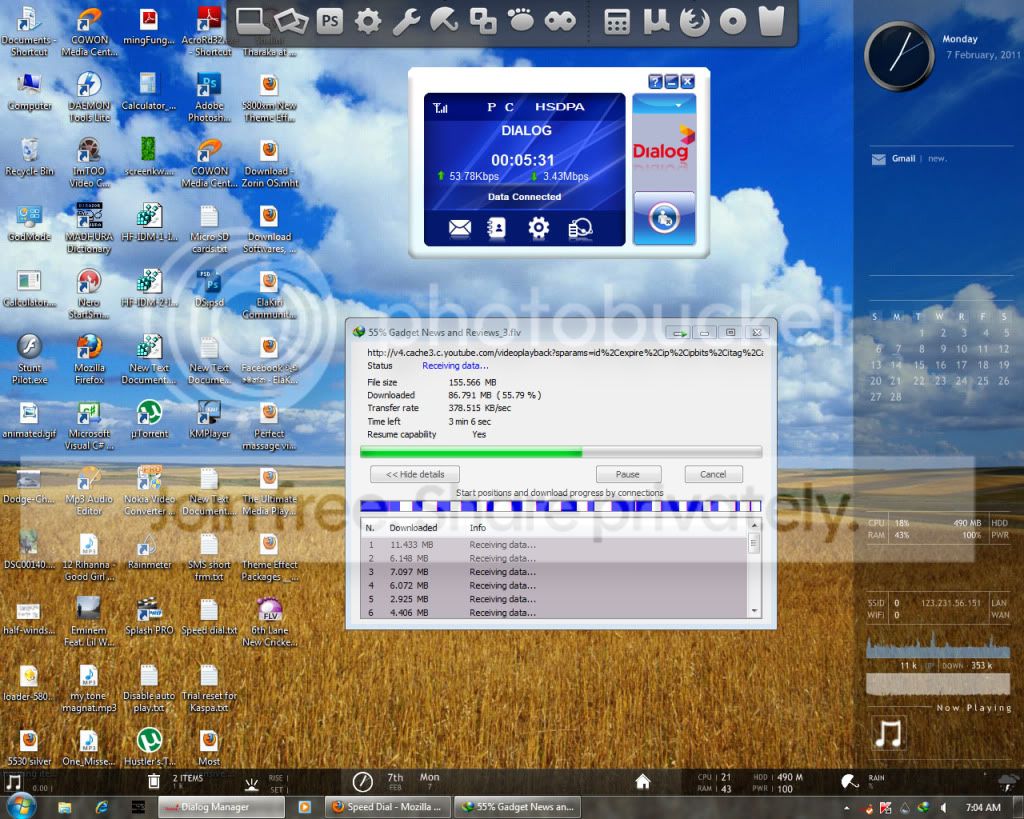This screenshot has height=819, width=1024.
Task: Open messages envelope icon in Dialog Manager
Action: [x=460, y=228]
